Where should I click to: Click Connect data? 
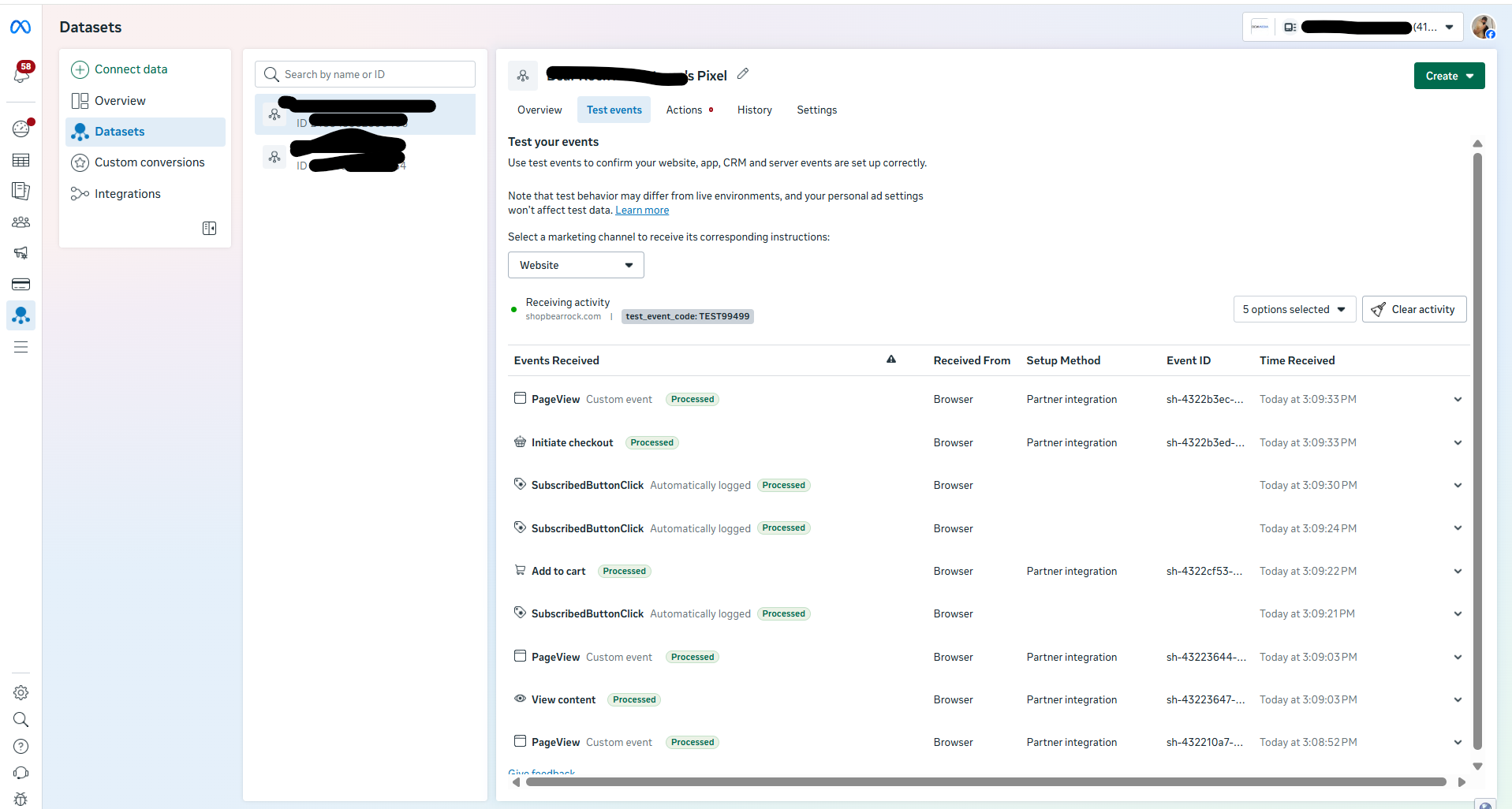[146, 69]
